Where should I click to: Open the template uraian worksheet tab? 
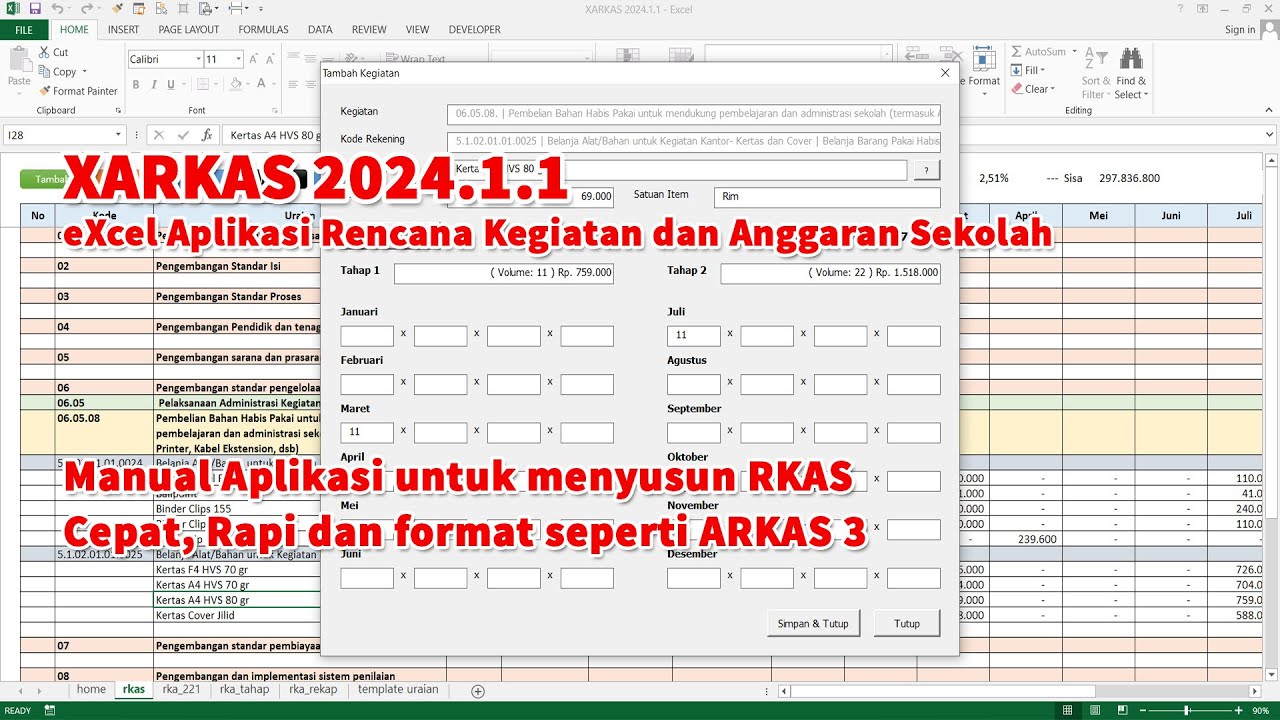(398, 690)
